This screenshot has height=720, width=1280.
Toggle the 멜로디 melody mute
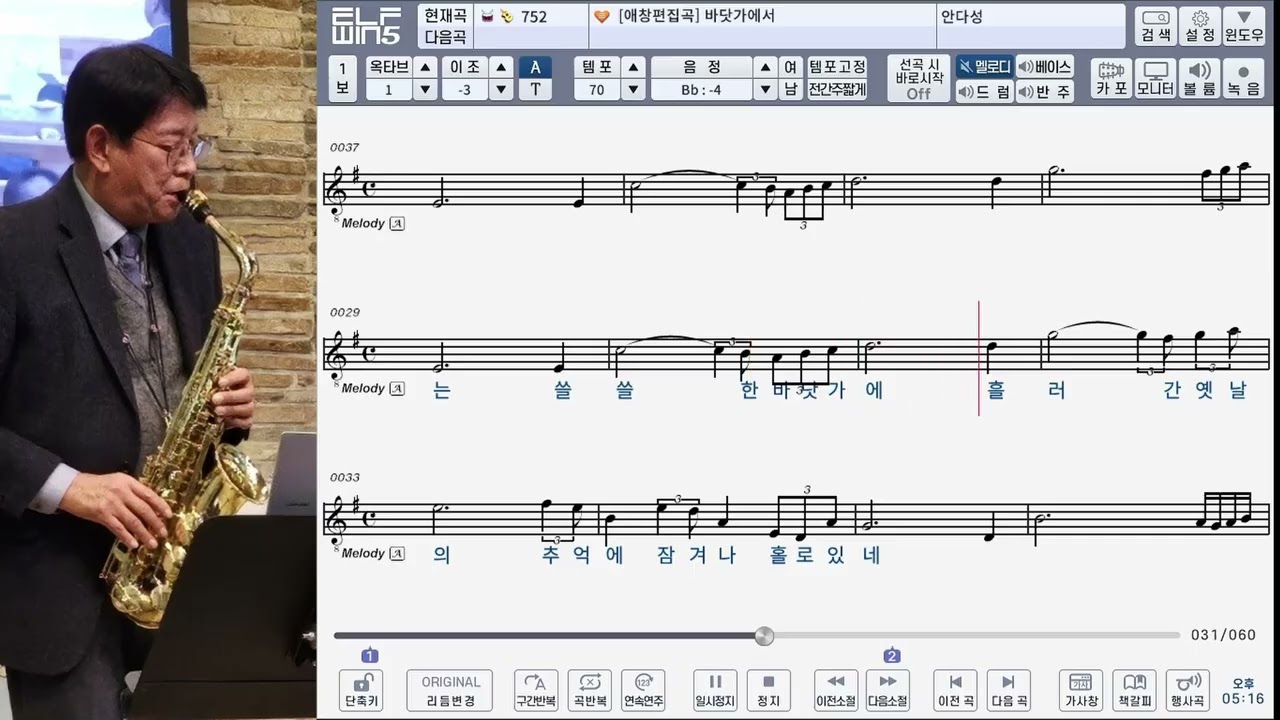click(x=984, y=67)
